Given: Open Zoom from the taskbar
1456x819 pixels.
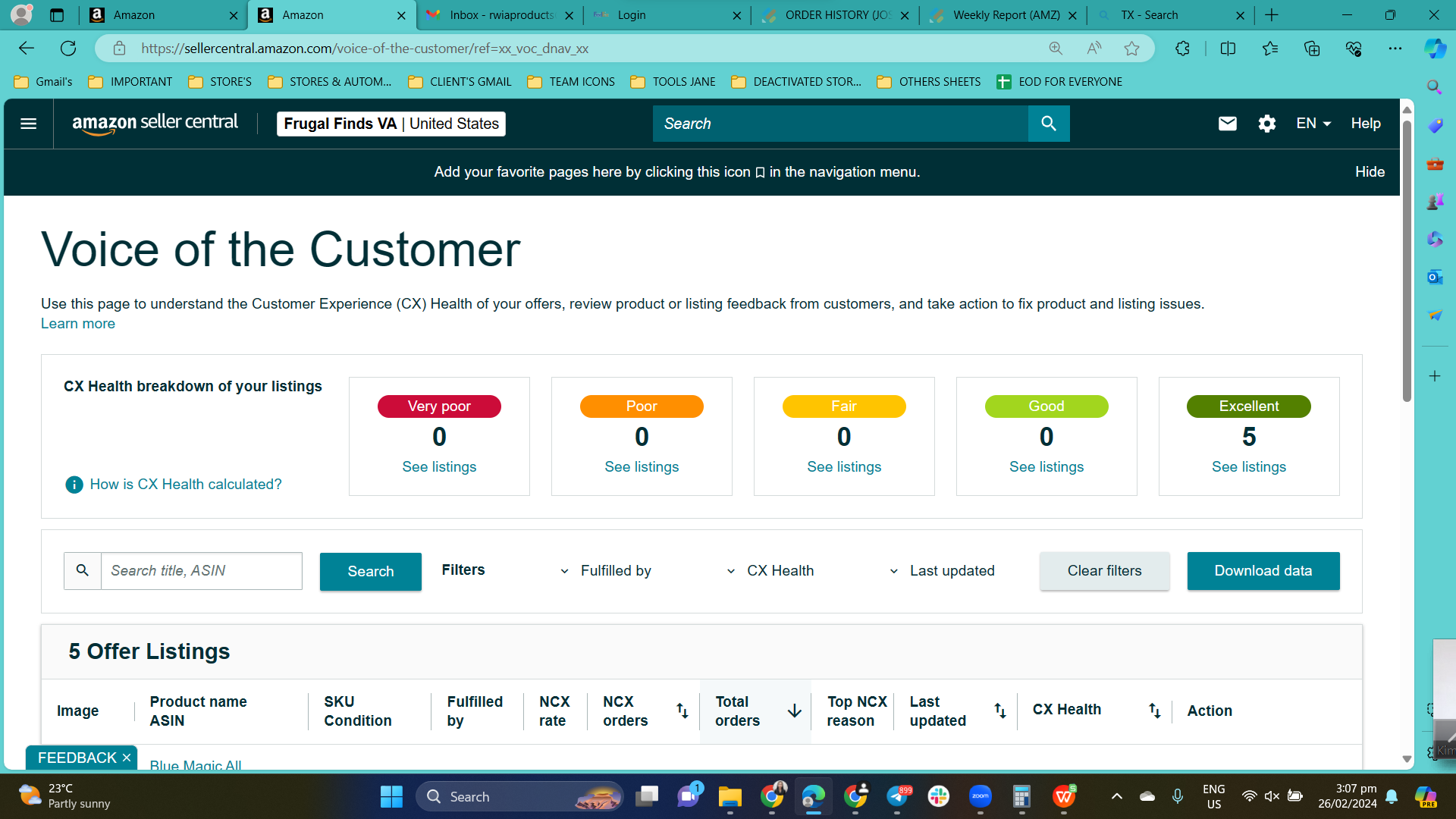Looking at the screenshot, I should tap(980, 796).
